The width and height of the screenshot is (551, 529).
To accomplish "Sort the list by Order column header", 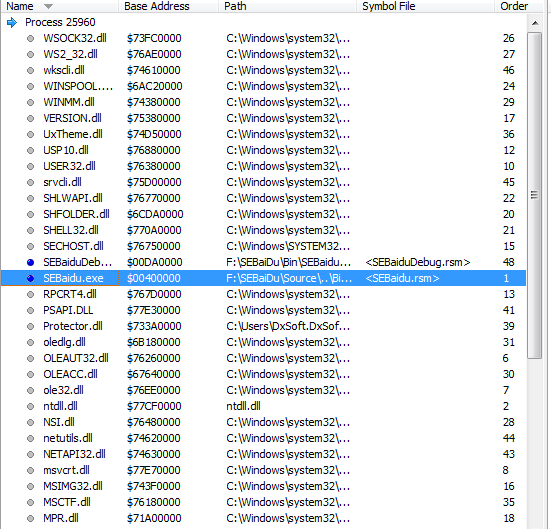I will pyautogui.click(x=514, y=6).
